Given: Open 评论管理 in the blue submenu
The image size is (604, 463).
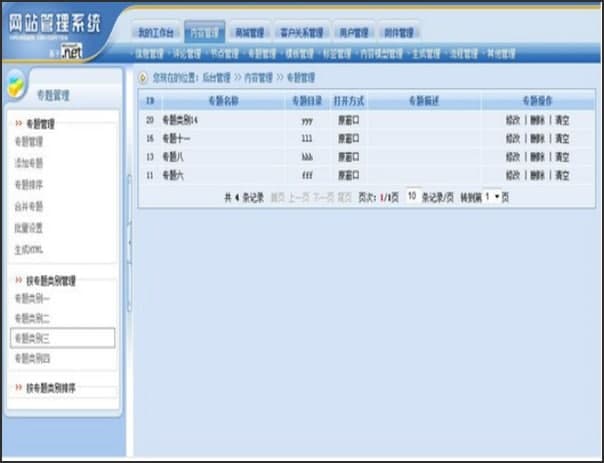Looking at the screenshot, I should point(187,54).
